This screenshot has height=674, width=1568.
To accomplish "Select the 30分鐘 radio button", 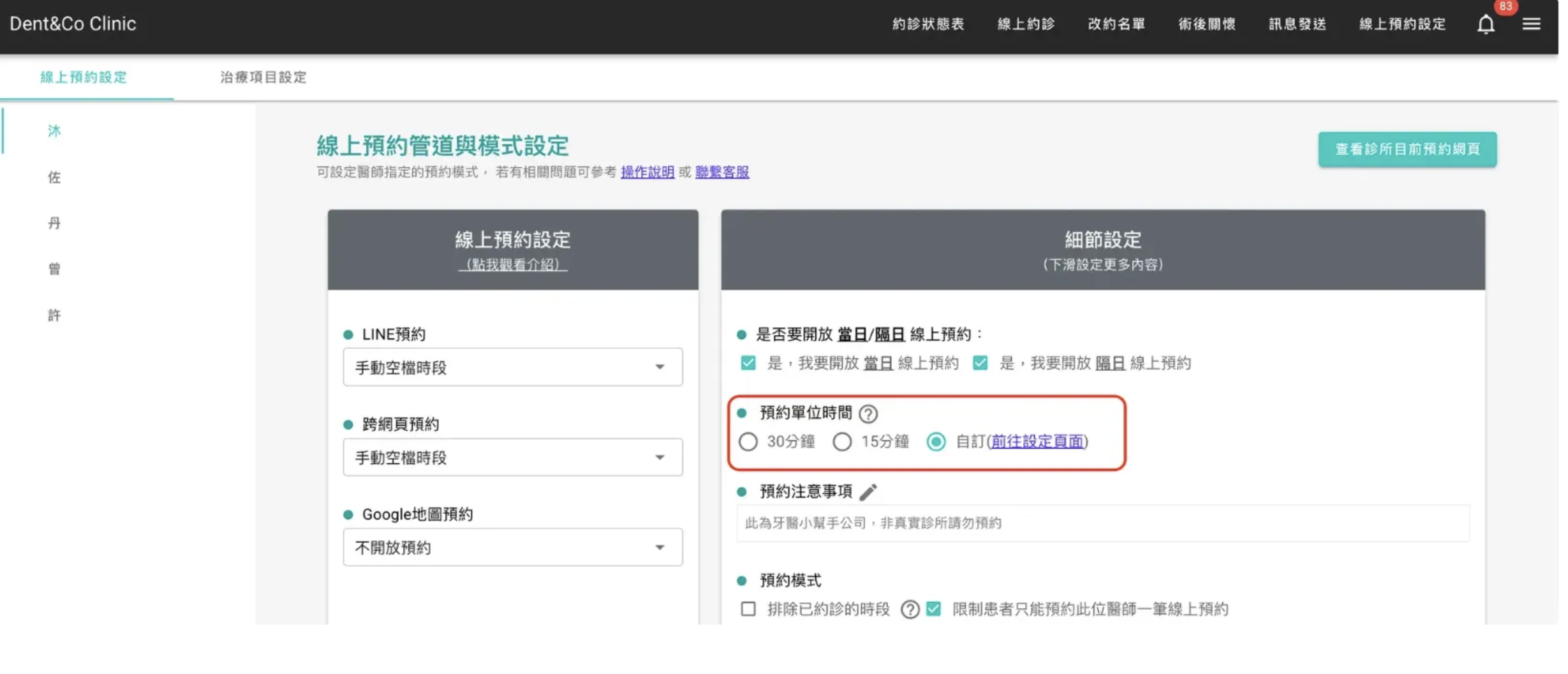I will [x=748, y=442].
